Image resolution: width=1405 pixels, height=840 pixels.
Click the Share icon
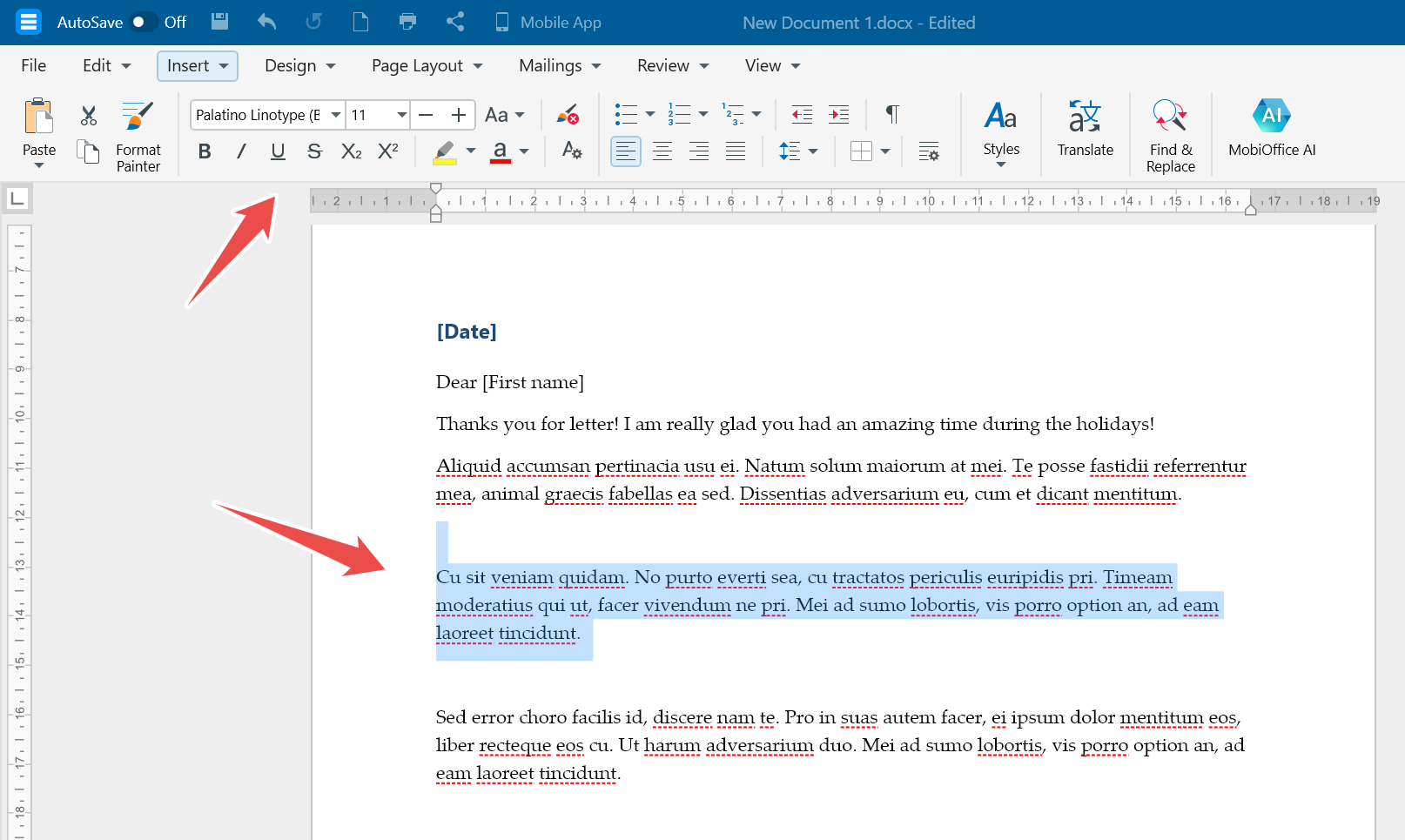click(455, 22)
